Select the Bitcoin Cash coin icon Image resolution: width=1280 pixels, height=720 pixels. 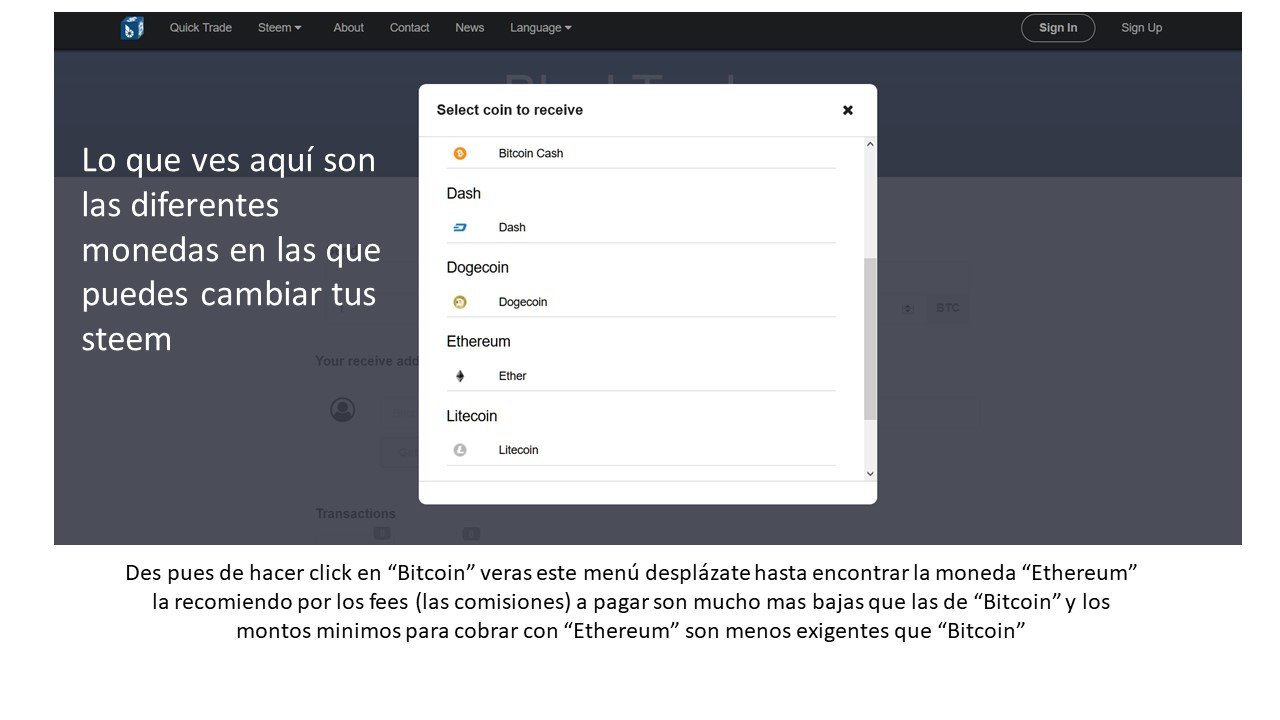coord(460,153)
